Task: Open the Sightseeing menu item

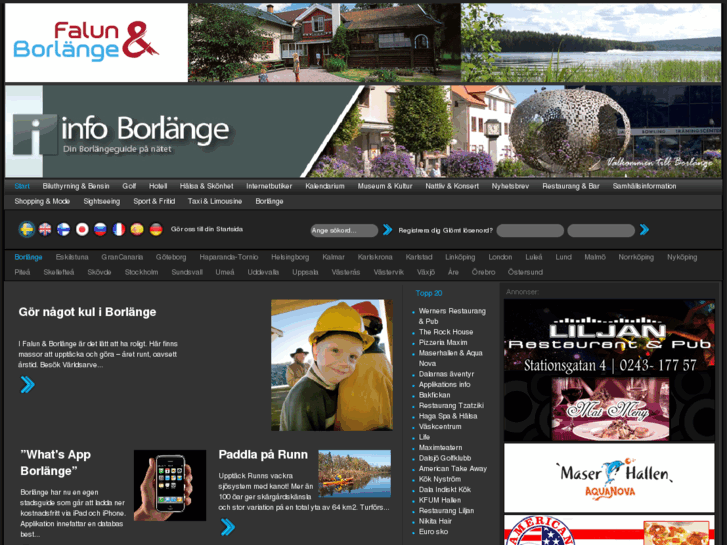Action: tap(102, 201)
